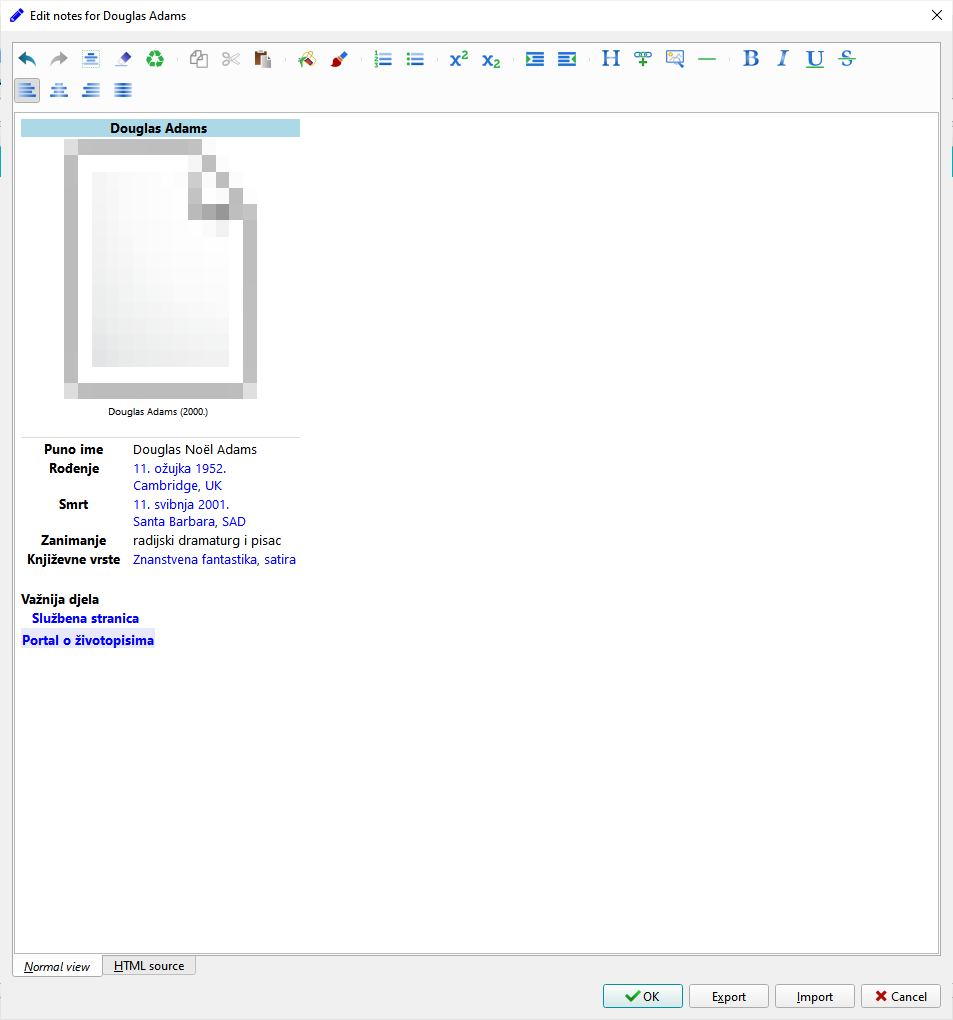Click the 'Važnija djela' heading
This screenshot has width=953, height=1020.
pos(60,599)
